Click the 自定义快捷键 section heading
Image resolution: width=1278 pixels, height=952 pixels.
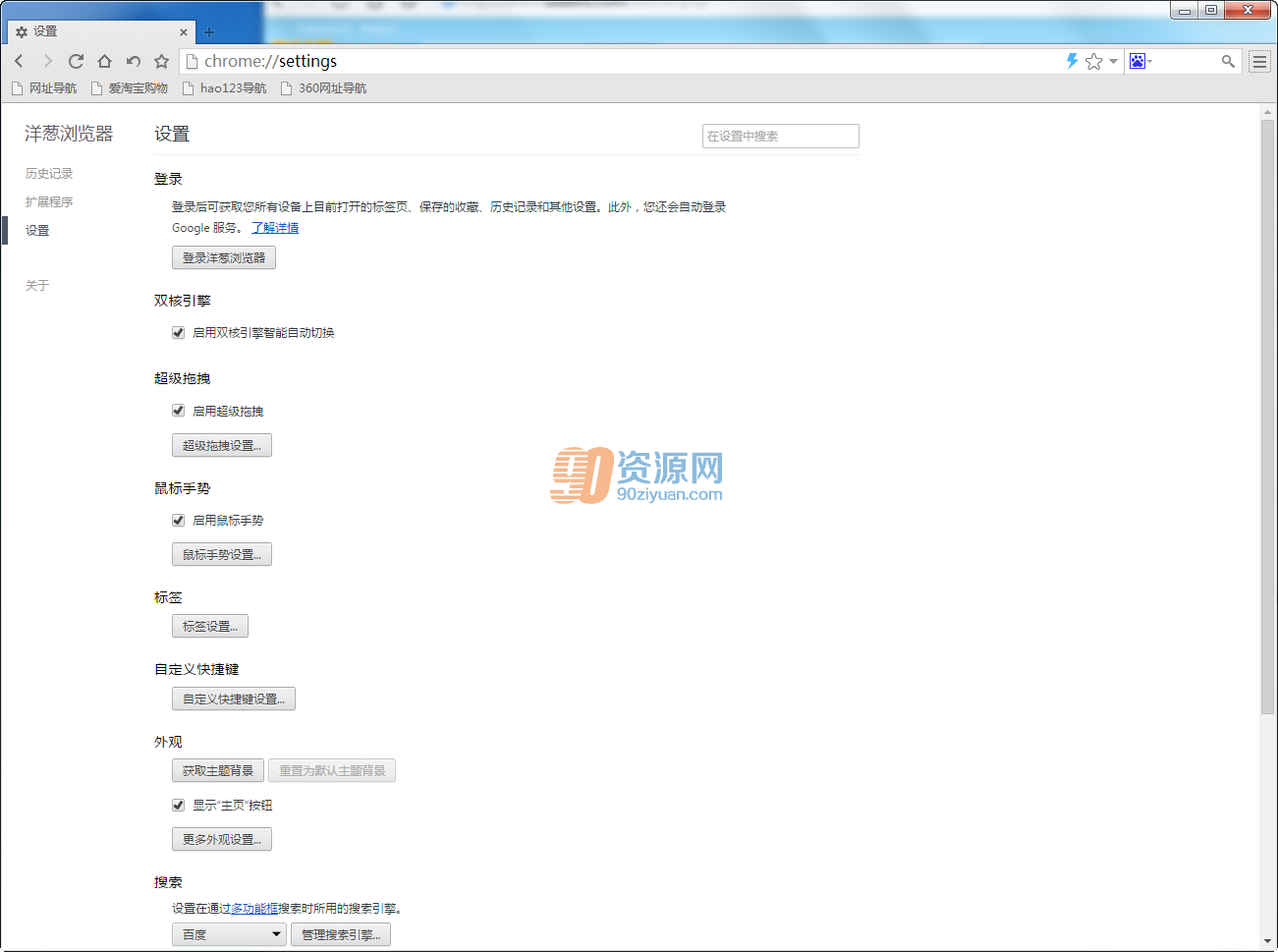196,669
